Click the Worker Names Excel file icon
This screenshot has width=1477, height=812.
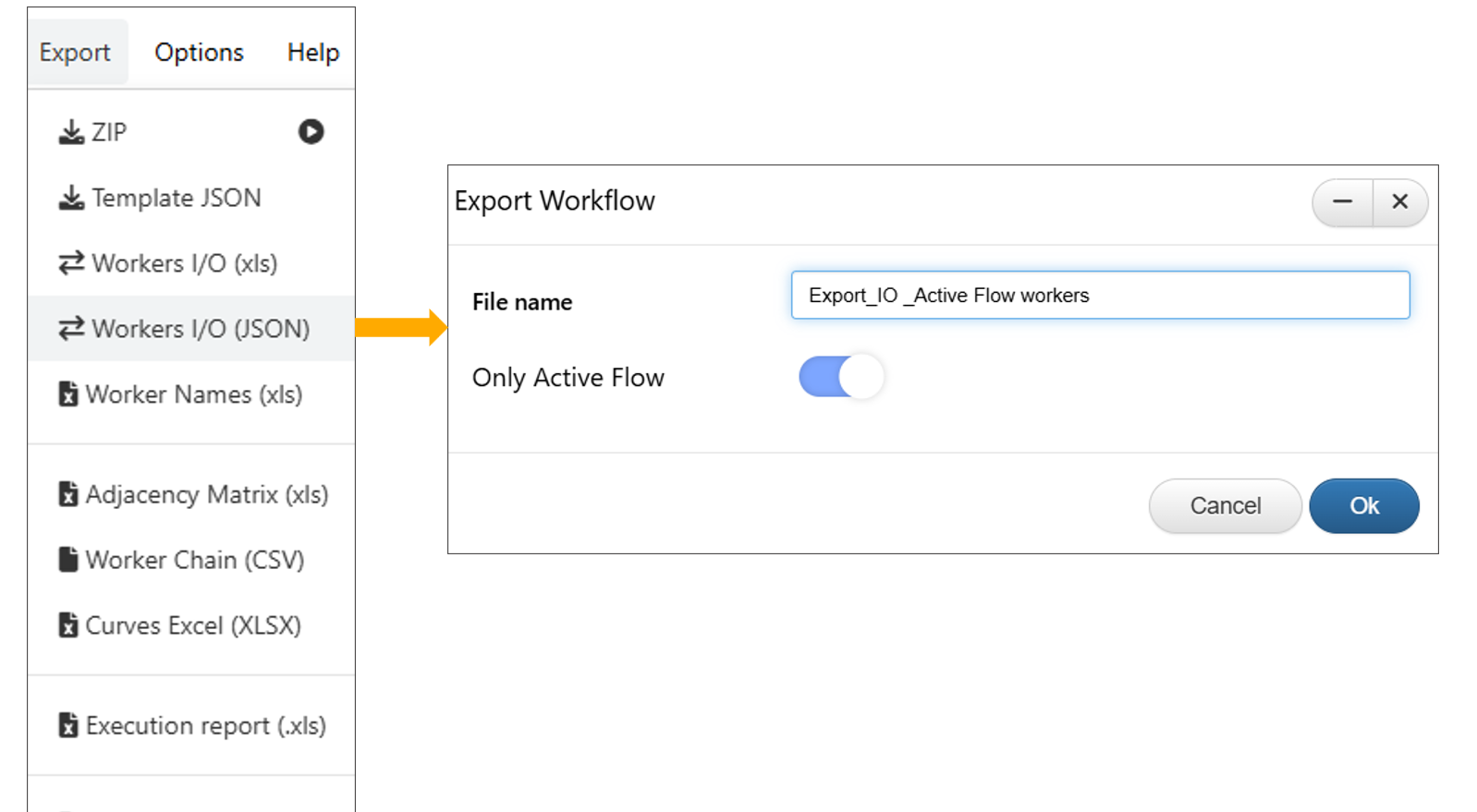[x=68, y=394]
